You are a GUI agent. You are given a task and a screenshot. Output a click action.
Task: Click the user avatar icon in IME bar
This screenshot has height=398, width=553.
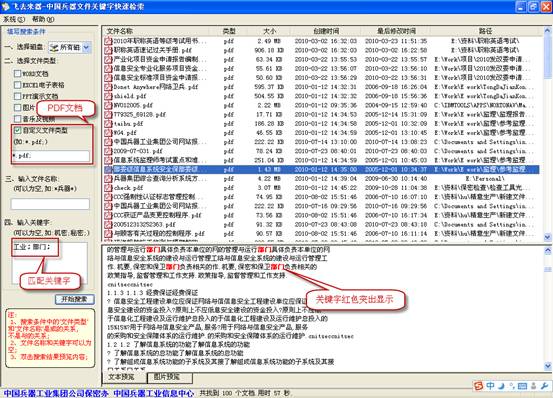[x=534, y=386]
